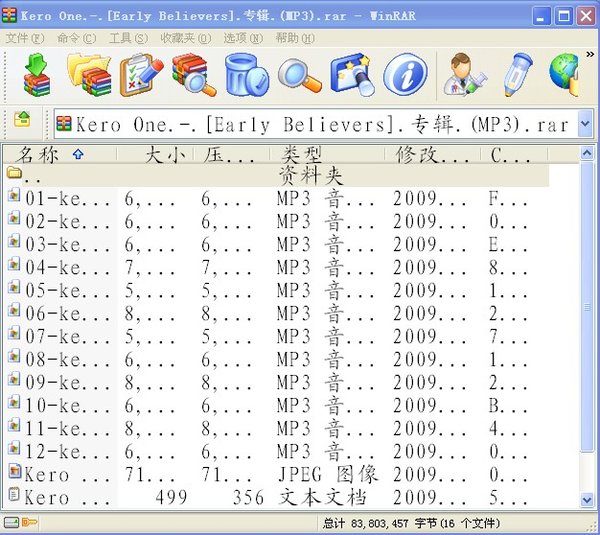Select the Kero JPEG 图像 file
Screen dimensions: 600x535
click(x=277, y=475)
